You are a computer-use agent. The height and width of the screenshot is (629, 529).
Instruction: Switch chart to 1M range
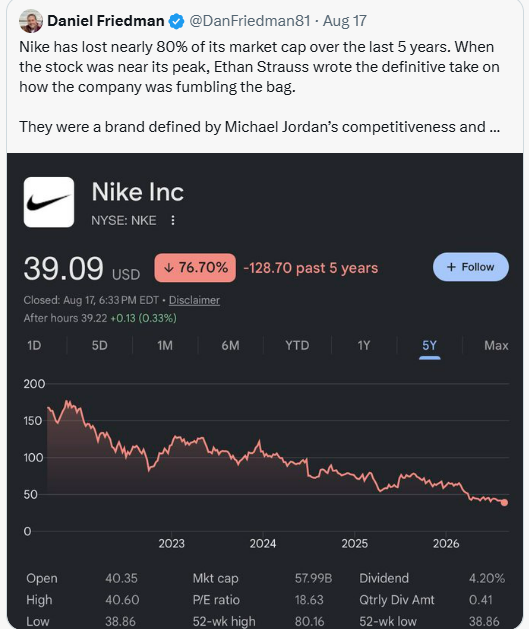coord(165,345)
